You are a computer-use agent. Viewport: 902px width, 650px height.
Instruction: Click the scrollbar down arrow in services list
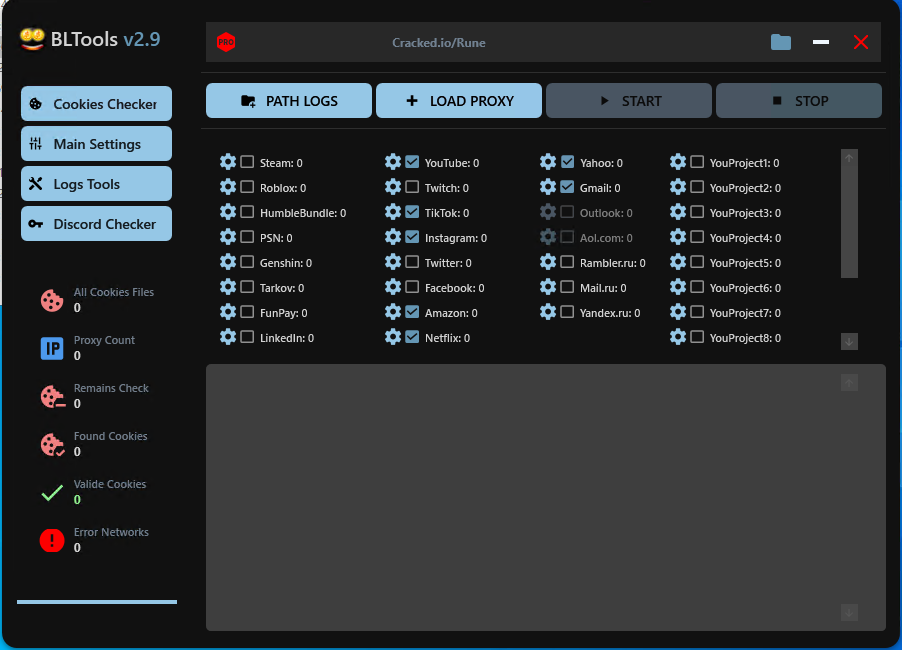pyautogui.click(x=848, y=341)
